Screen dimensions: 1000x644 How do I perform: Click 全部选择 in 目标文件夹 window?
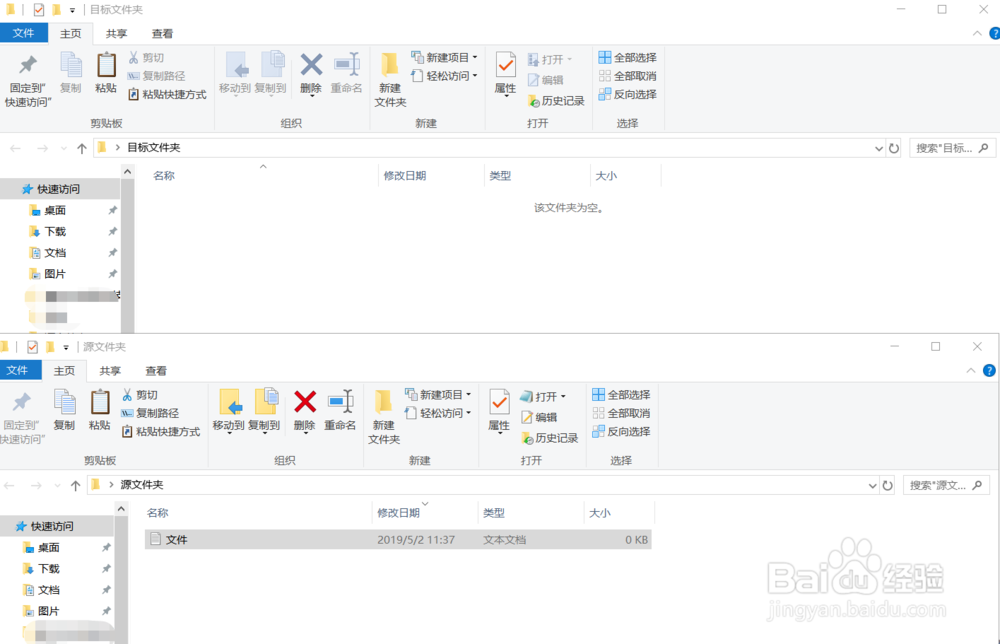click(x=628, y=57)
